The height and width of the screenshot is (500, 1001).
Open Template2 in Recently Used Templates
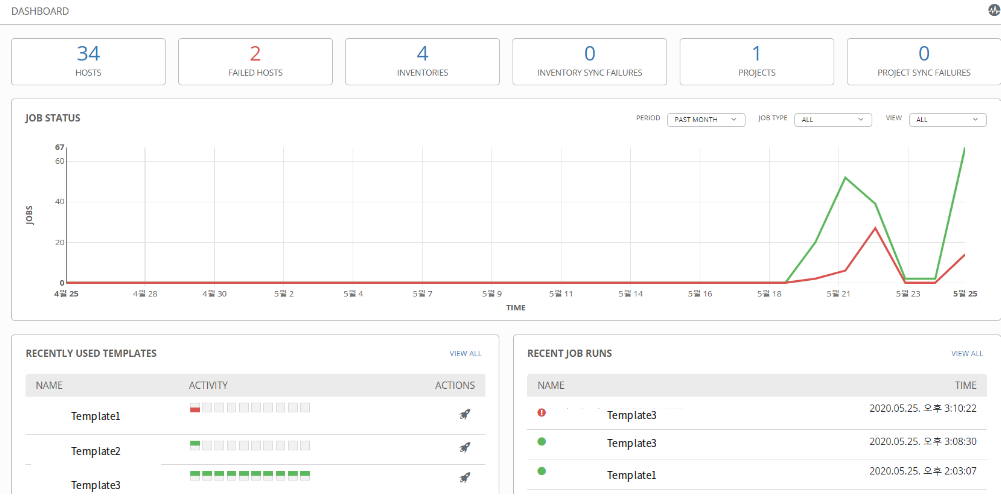point(96,451)
